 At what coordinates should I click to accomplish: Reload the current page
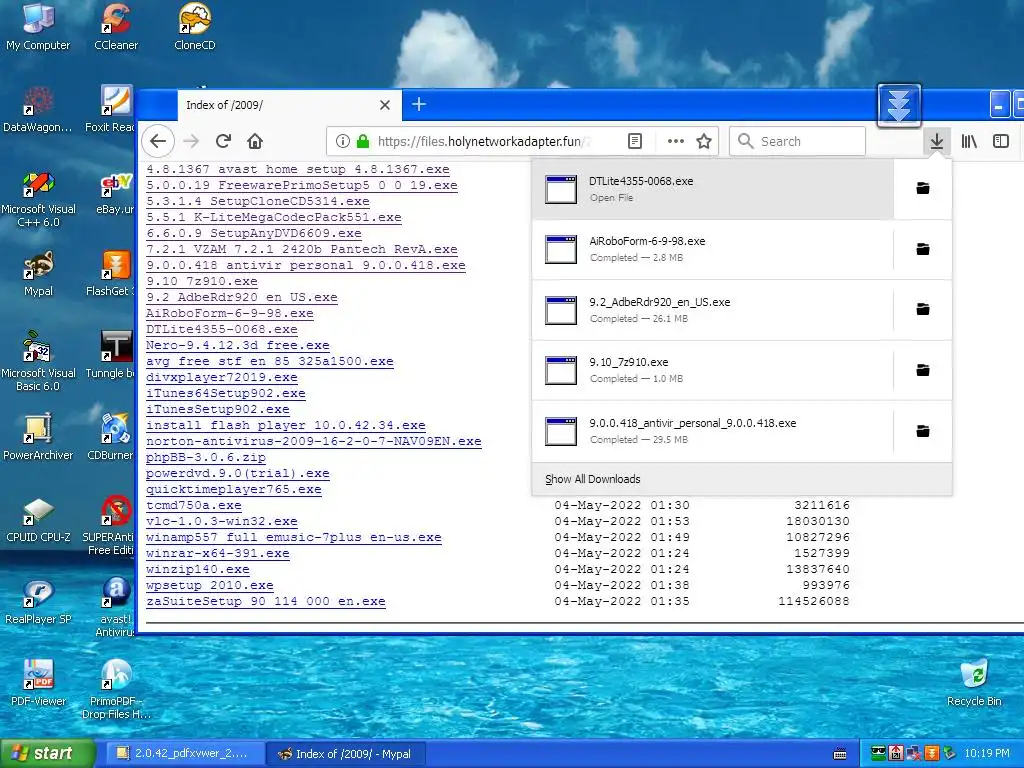coord(223,141)
